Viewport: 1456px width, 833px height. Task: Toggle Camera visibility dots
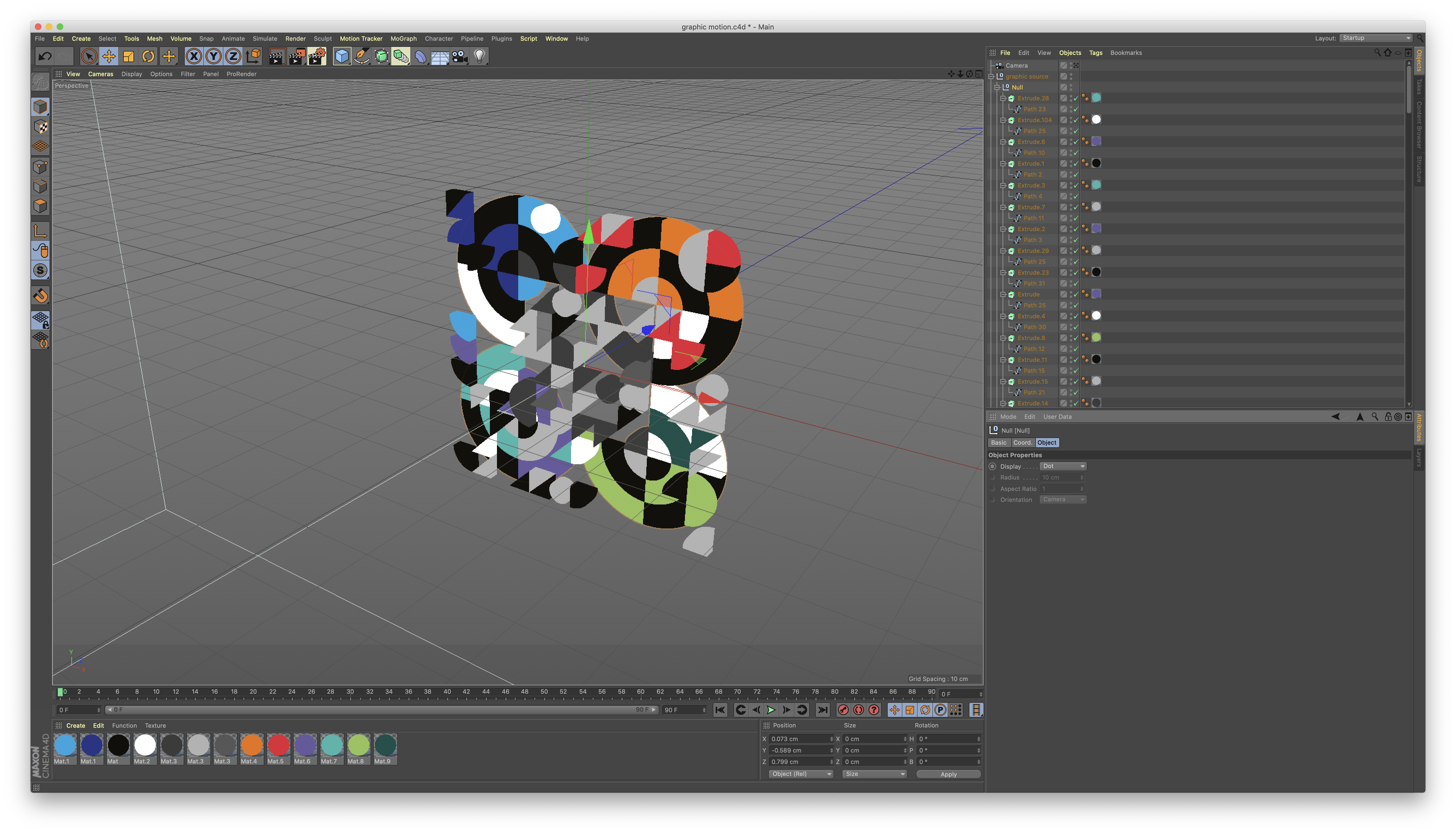point(1071,66)
